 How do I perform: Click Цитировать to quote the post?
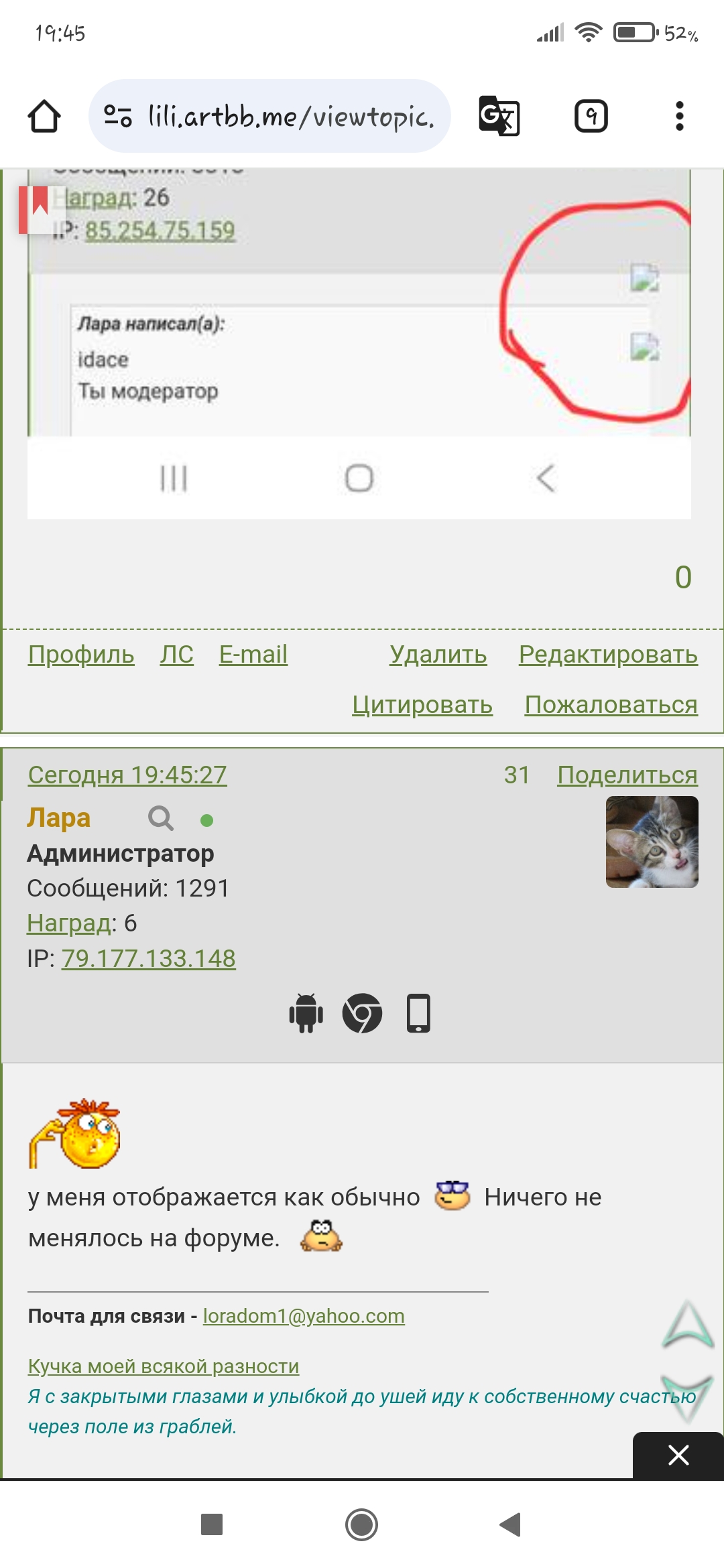click(x=422, y=704)
